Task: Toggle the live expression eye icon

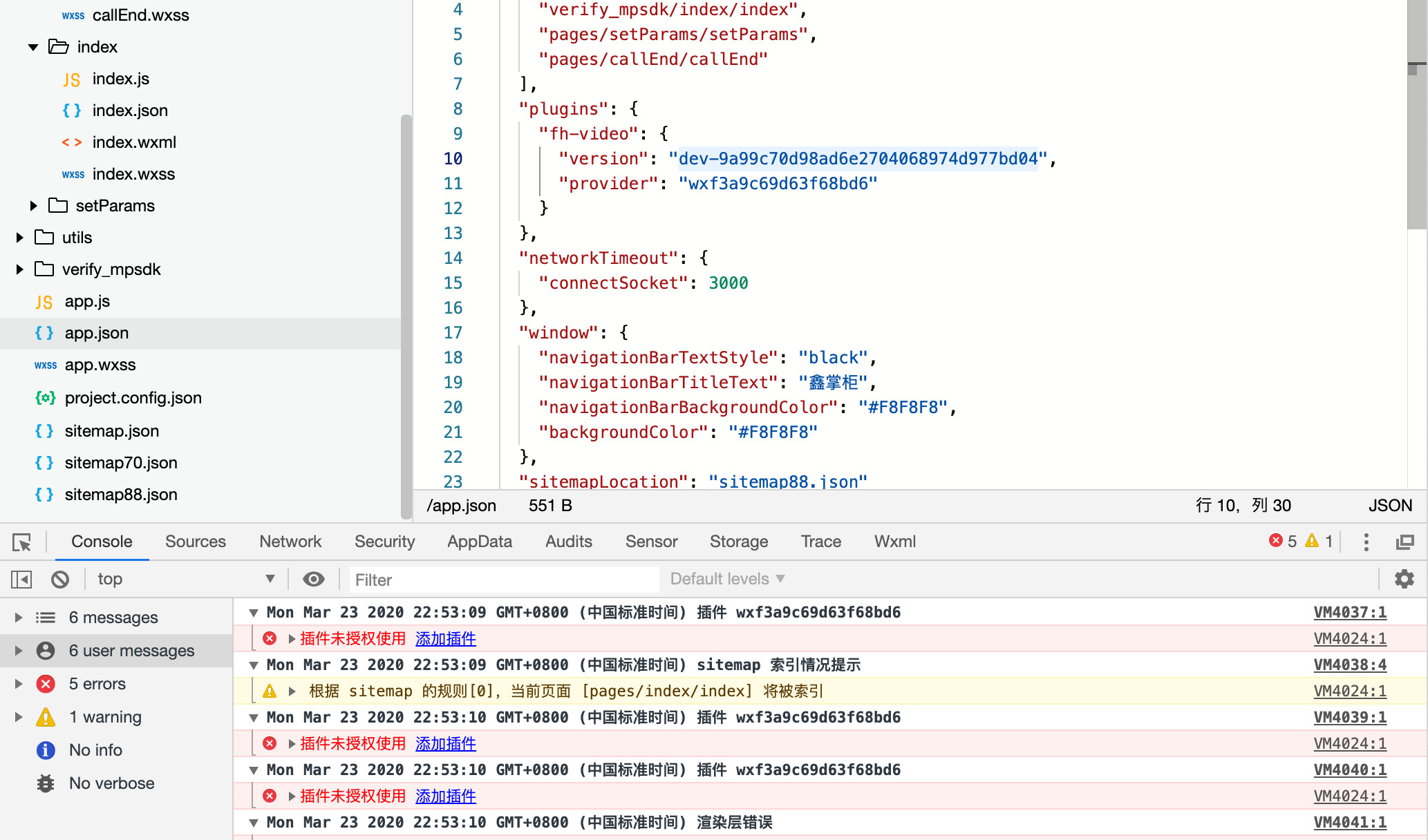Action: (314, 579)
